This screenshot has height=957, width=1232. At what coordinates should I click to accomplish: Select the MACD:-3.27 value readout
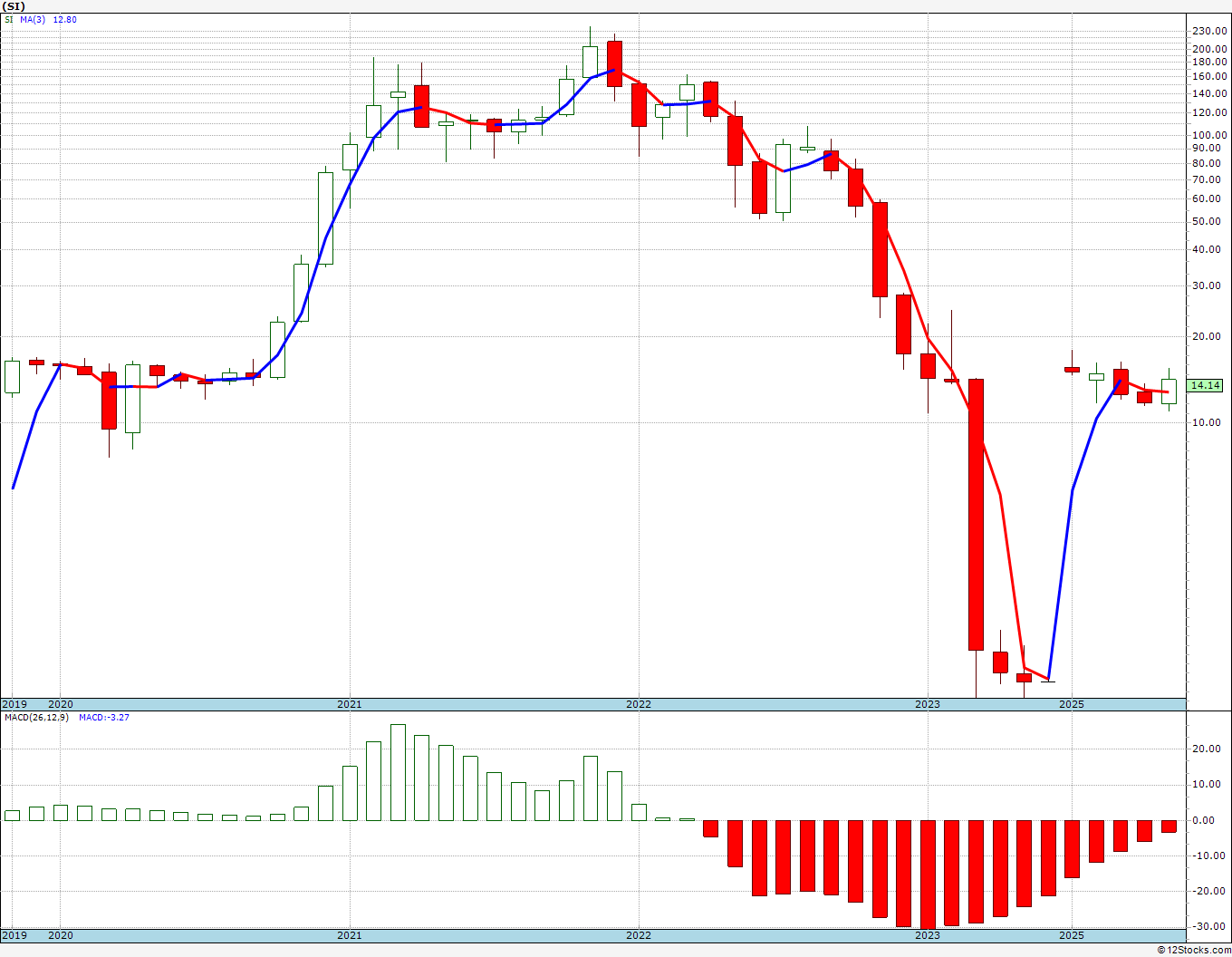click(x=104, y=718)
